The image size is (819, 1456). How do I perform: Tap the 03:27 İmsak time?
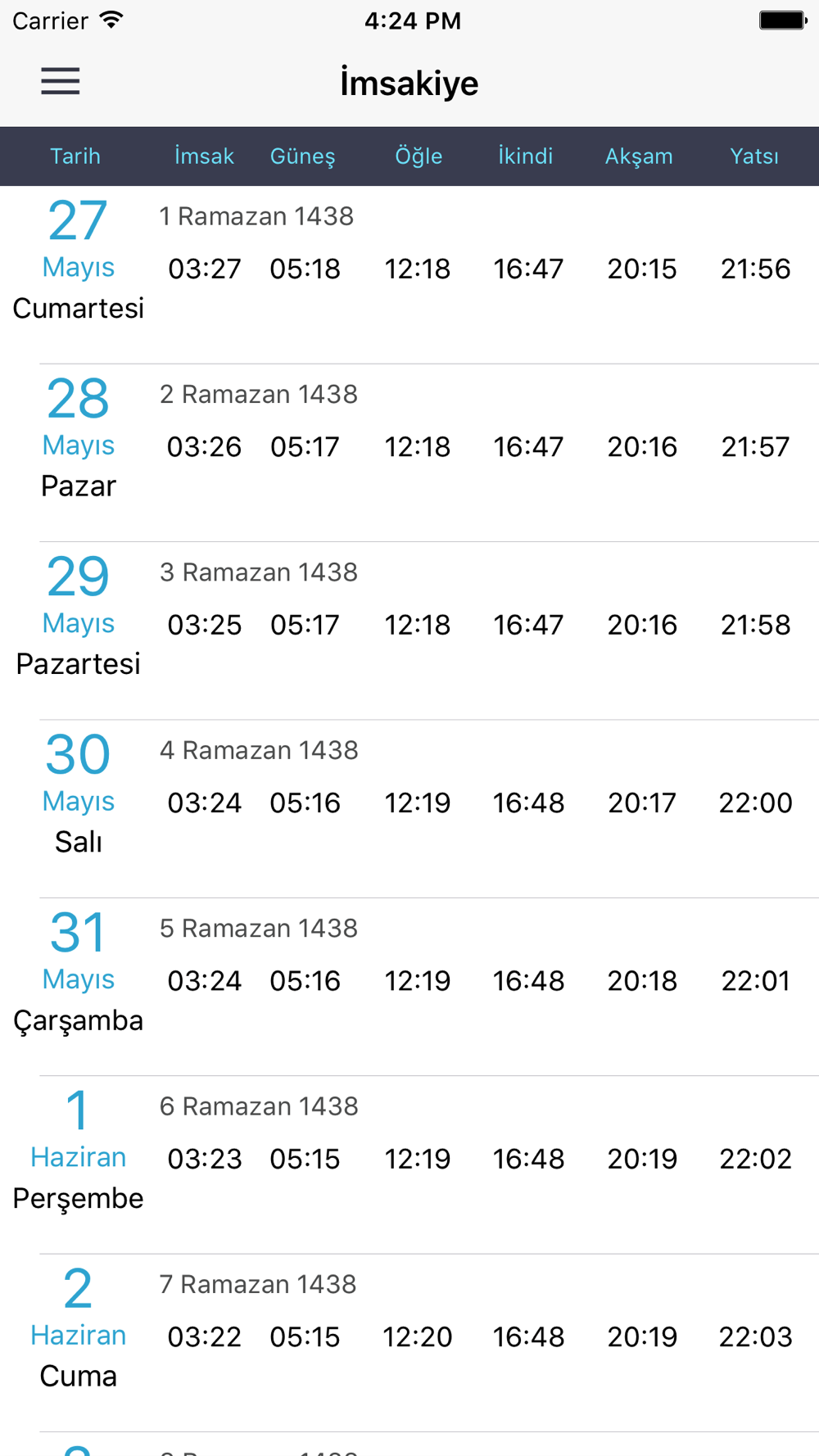coord(205,269)
